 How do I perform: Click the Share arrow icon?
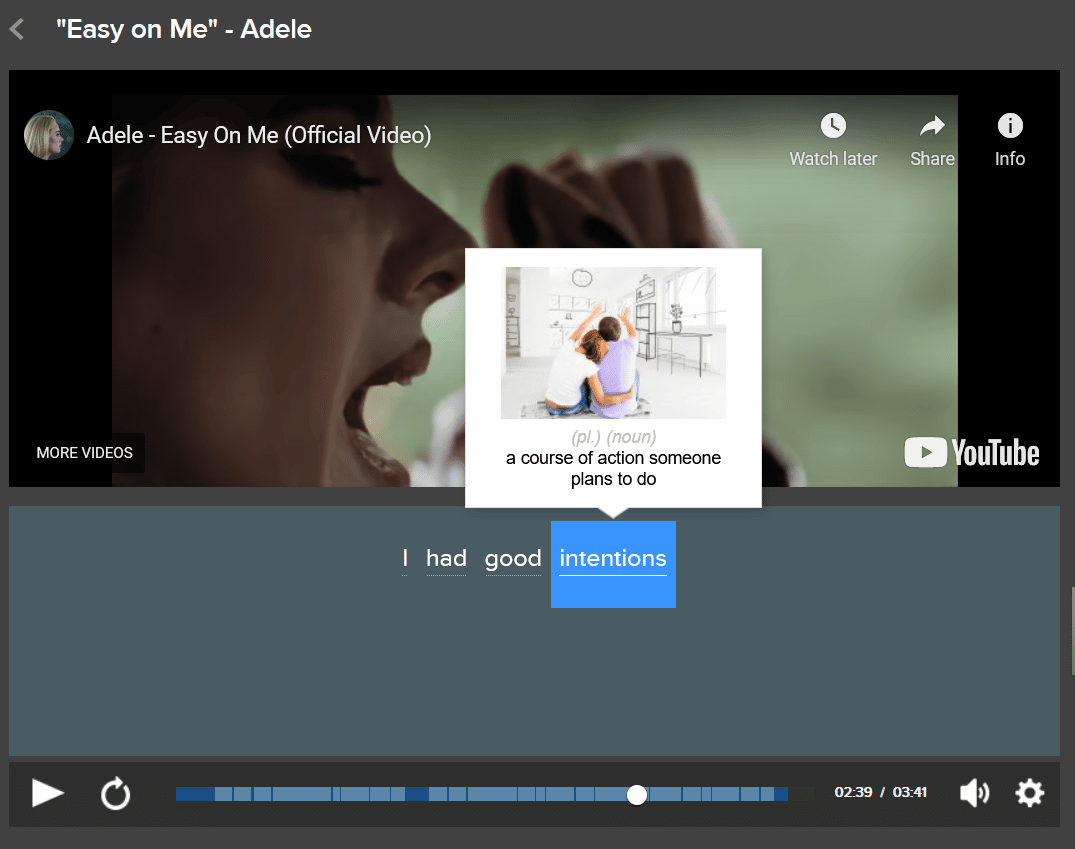(x=932, y=127)
